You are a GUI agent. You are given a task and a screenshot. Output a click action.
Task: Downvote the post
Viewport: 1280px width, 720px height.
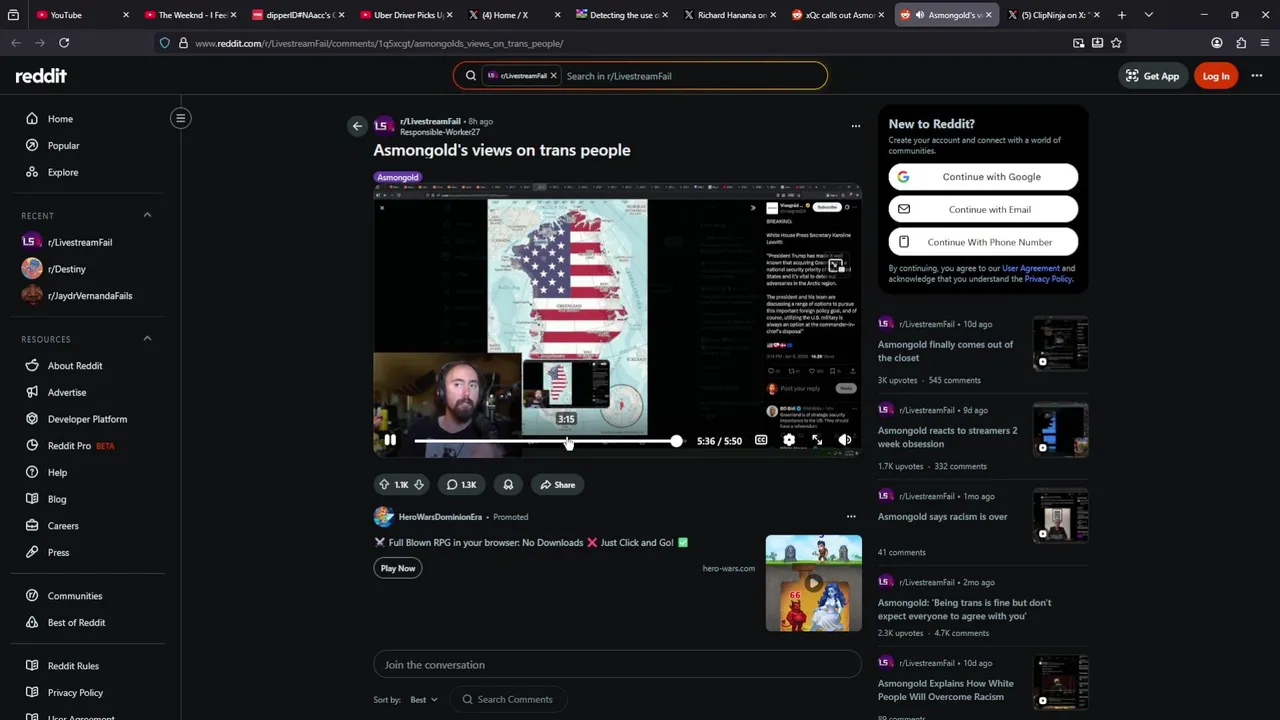click(419, 485)
